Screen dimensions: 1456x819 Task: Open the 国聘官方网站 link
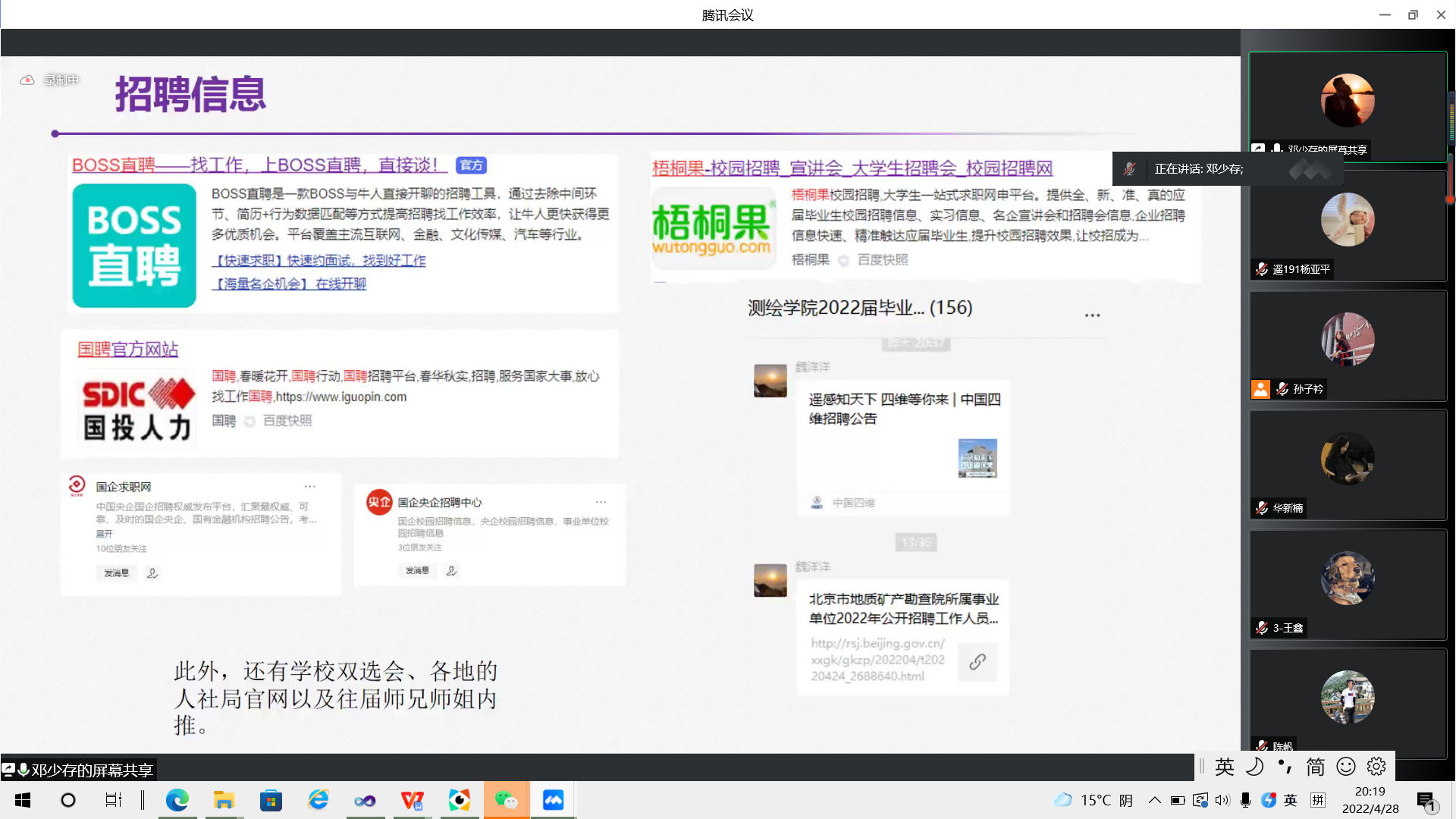point(127,349)
